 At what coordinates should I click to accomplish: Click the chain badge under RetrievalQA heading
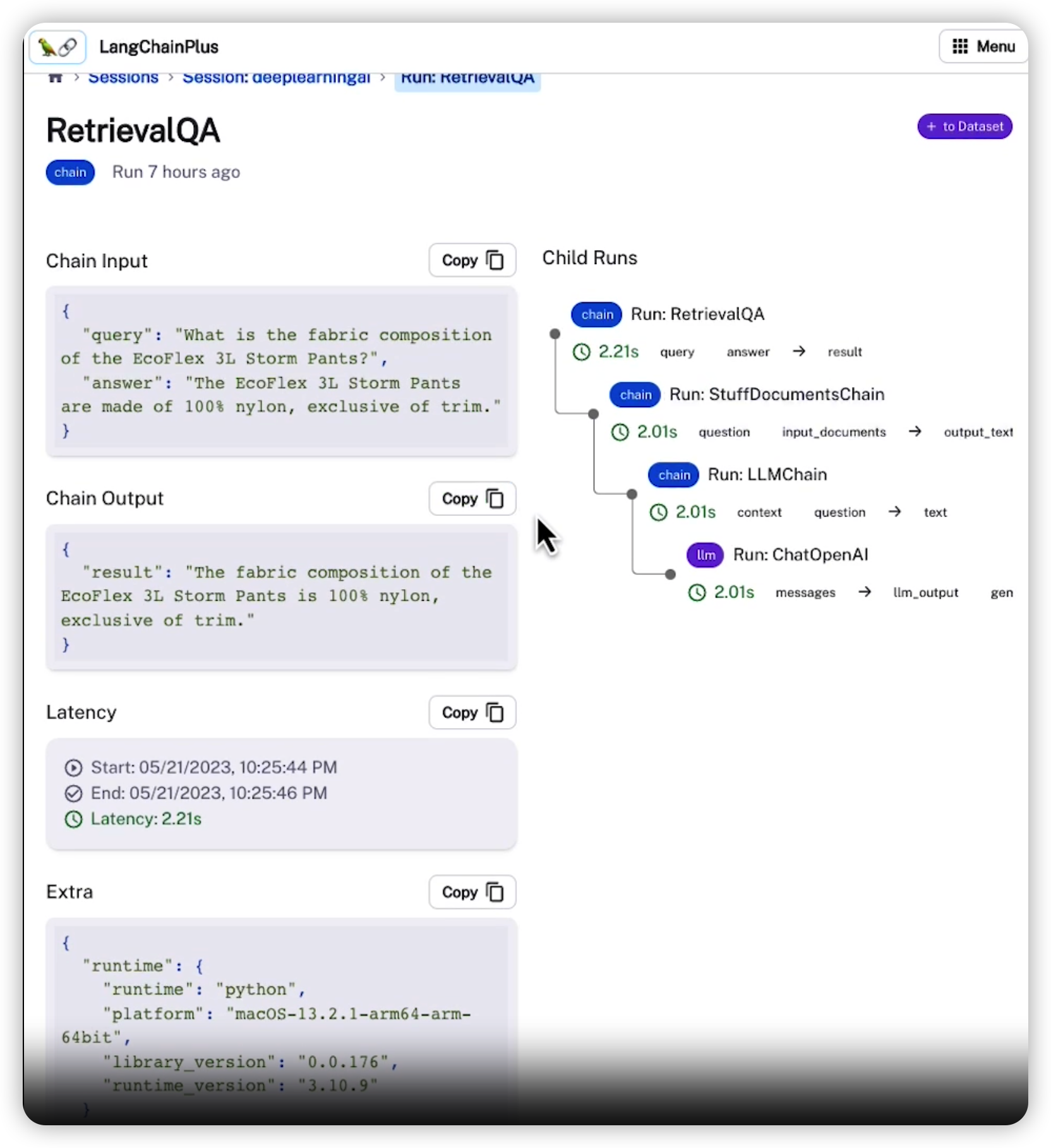click(x=70, y=172)
